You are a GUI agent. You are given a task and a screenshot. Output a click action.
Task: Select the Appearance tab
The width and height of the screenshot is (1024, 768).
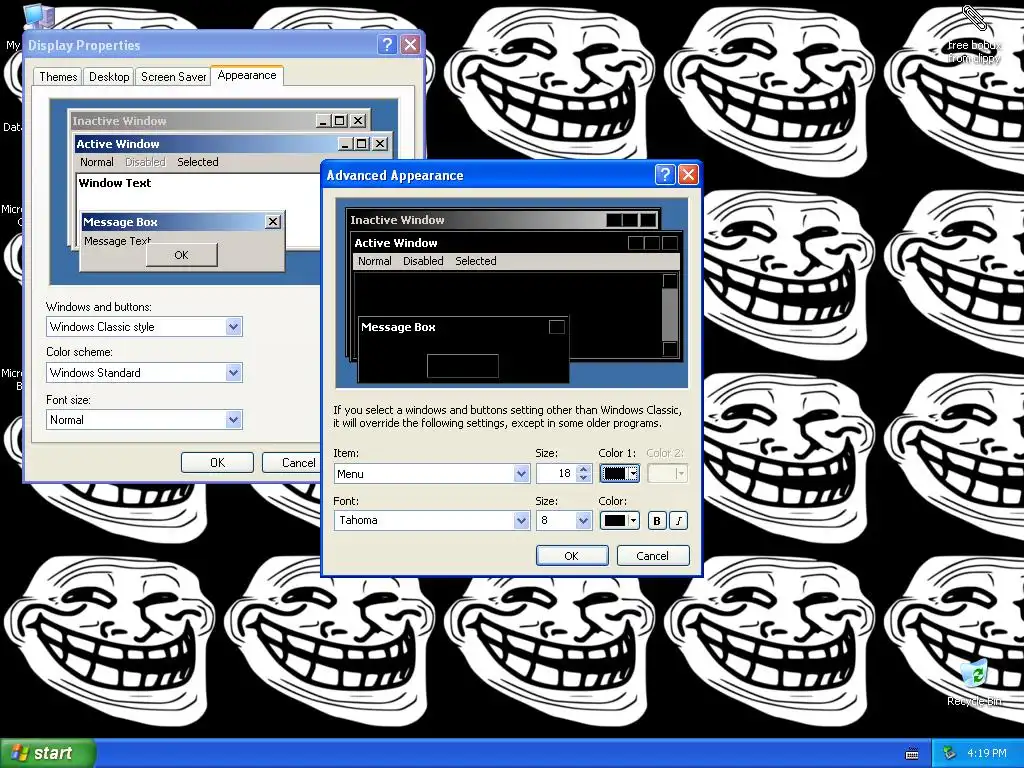(247, 75)
